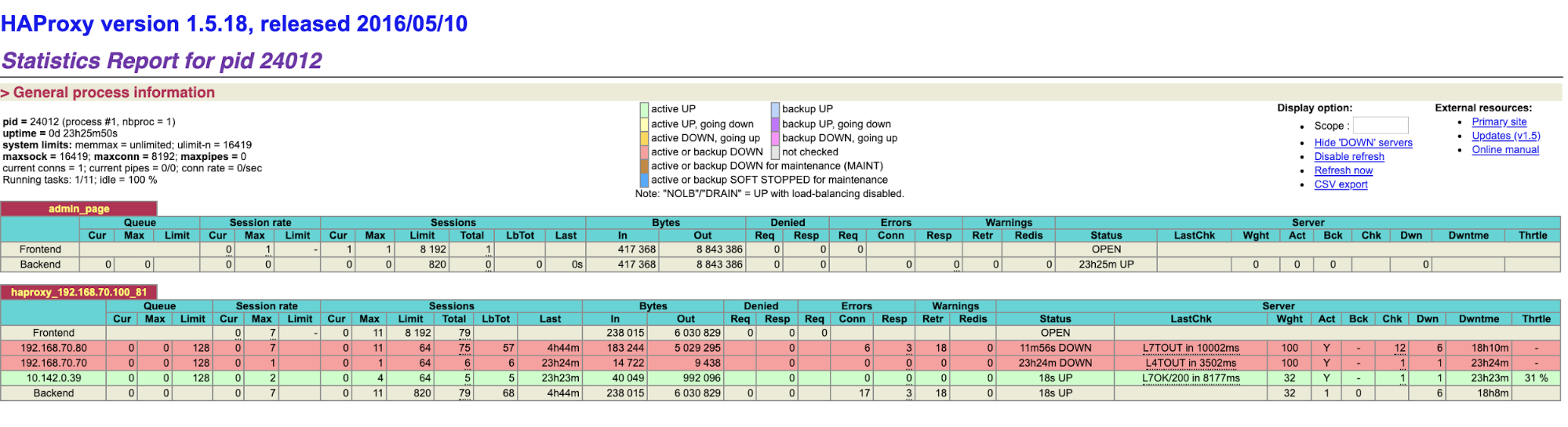
Task: Click the server row 10.142.0.39
Action: click(x=780, y=378)
